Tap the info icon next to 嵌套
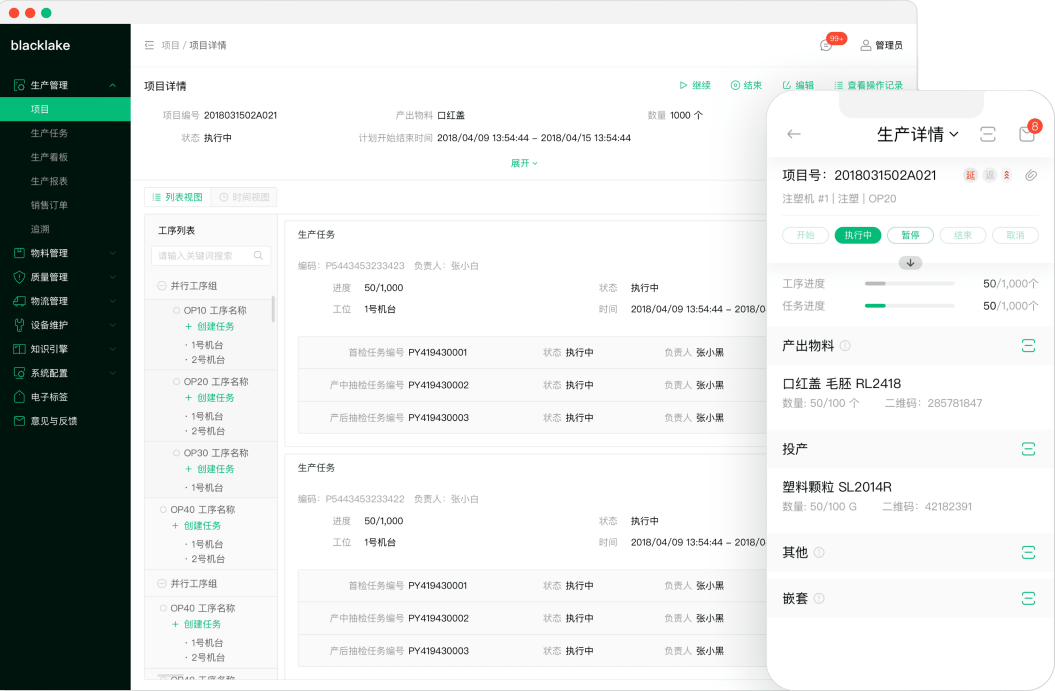Screen dimensions: 1055x691 pos(819,598)
